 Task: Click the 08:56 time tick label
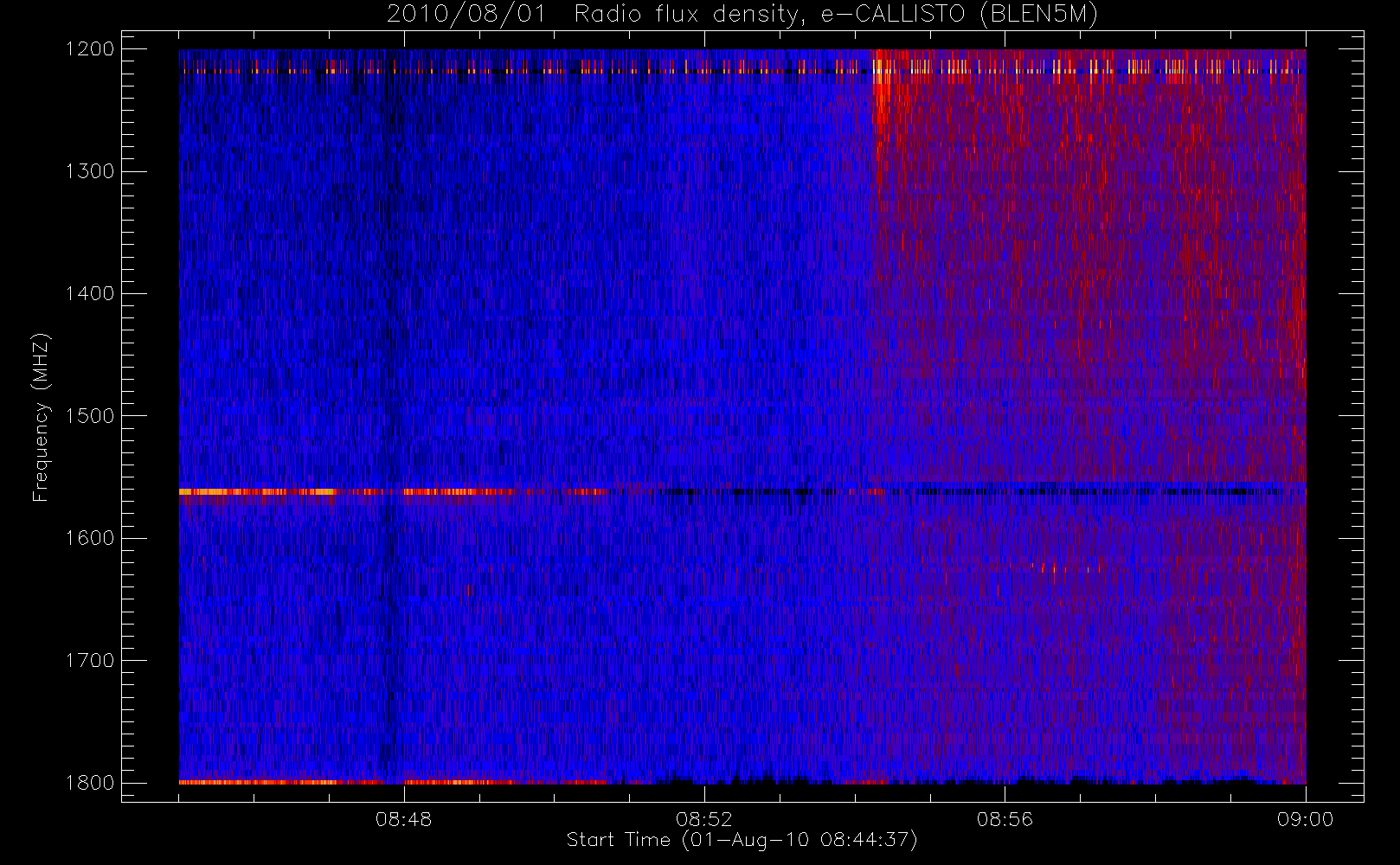[1005, 819]
